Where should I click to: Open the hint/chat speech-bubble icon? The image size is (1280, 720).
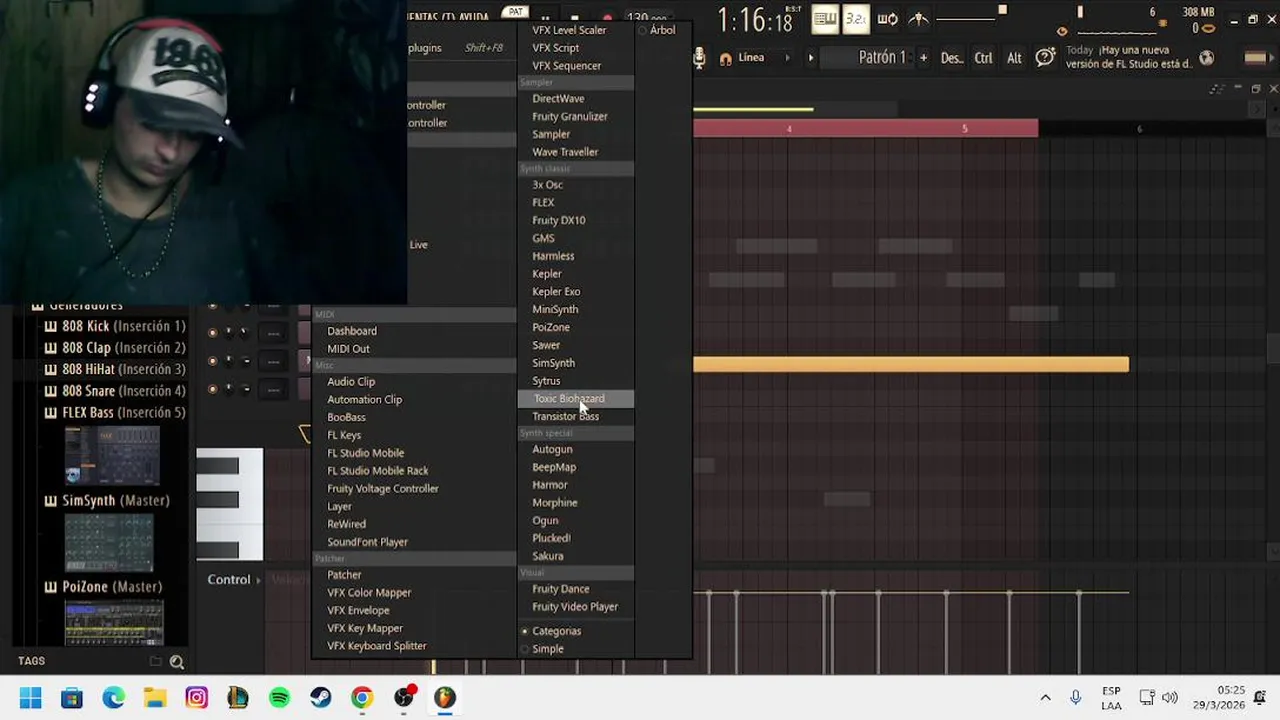click(1045, 58)
